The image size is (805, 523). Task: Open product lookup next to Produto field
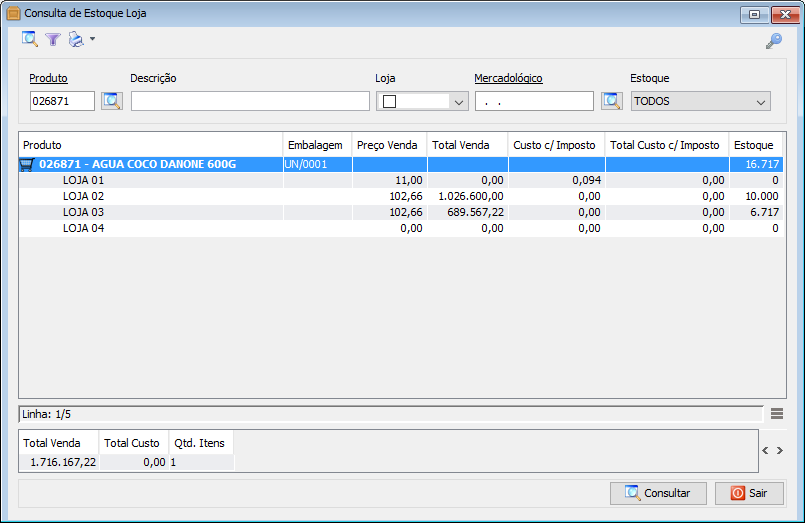(111, 101)
